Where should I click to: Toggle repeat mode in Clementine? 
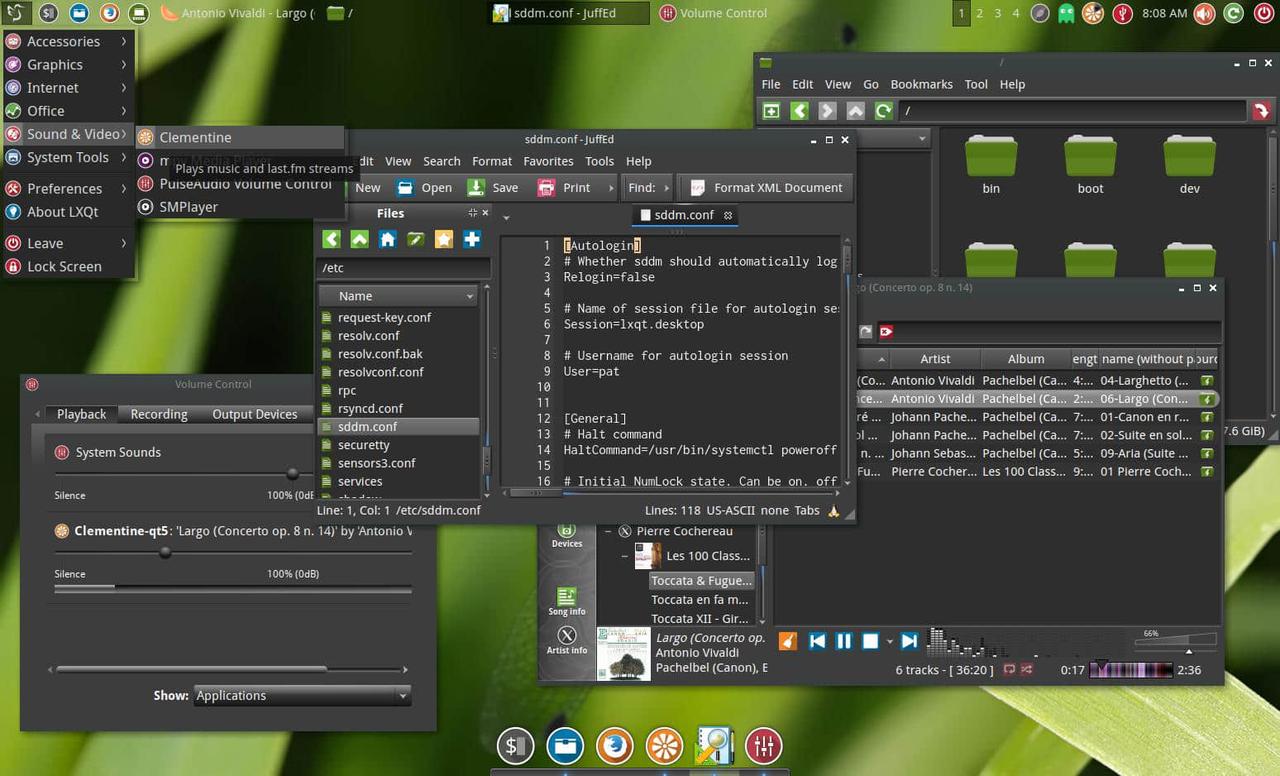(x=1008, y=669)
